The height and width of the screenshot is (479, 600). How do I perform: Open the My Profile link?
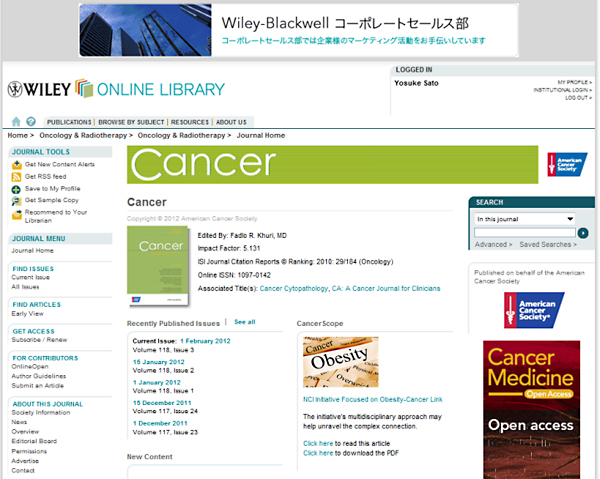click(x=574, y=82)
